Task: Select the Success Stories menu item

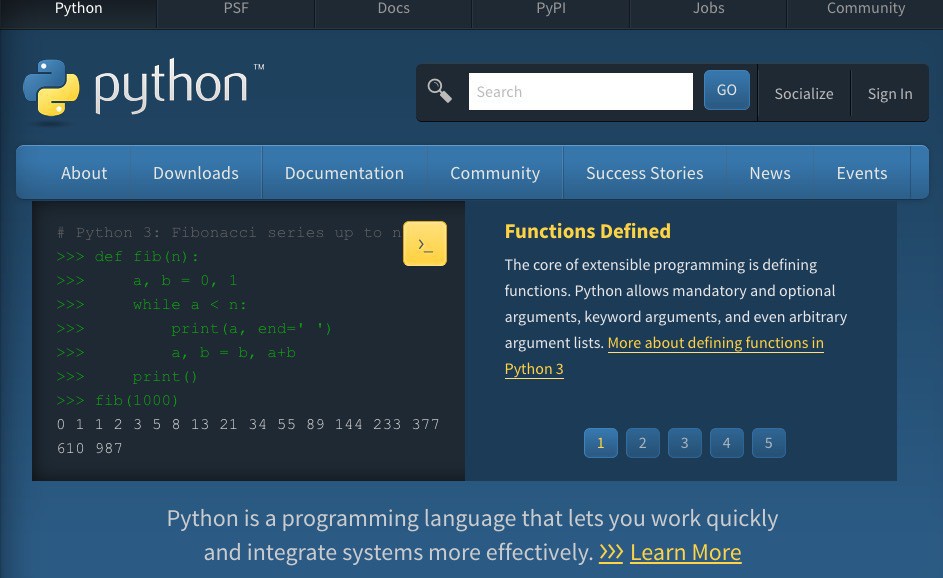Action: point(644,173)
